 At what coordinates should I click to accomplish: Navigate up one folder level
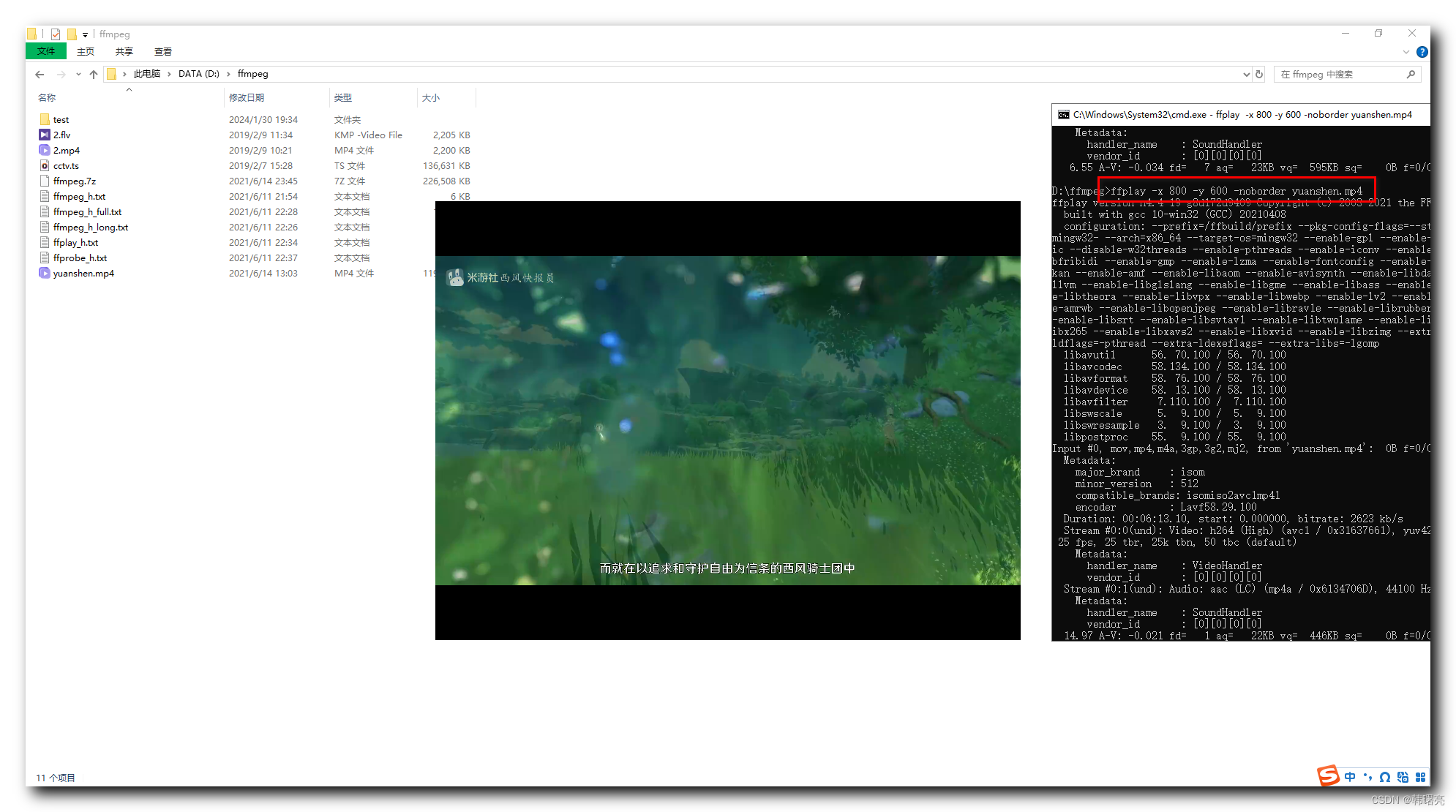94,74
